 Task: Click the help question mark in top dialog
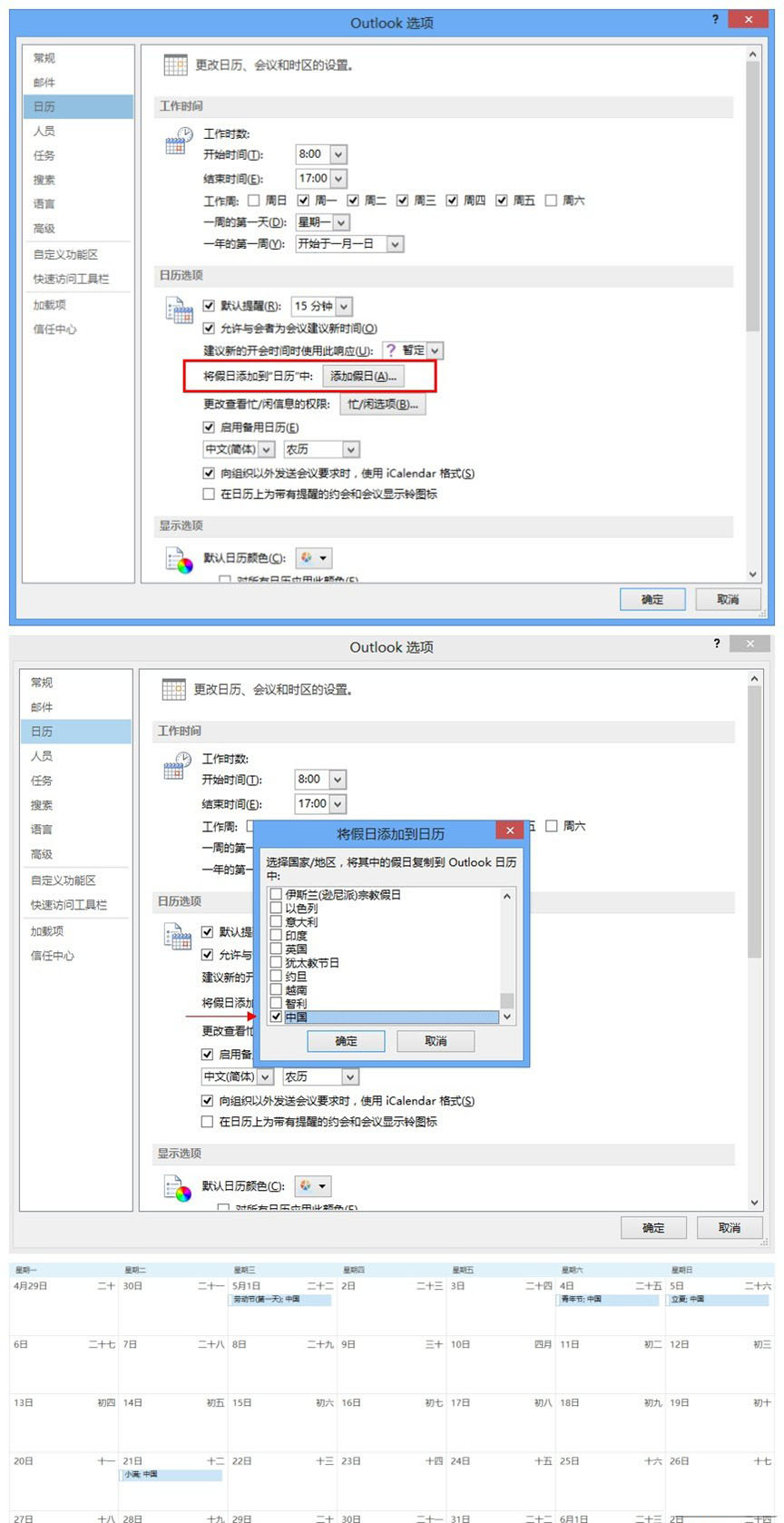[x=715, y=19]
